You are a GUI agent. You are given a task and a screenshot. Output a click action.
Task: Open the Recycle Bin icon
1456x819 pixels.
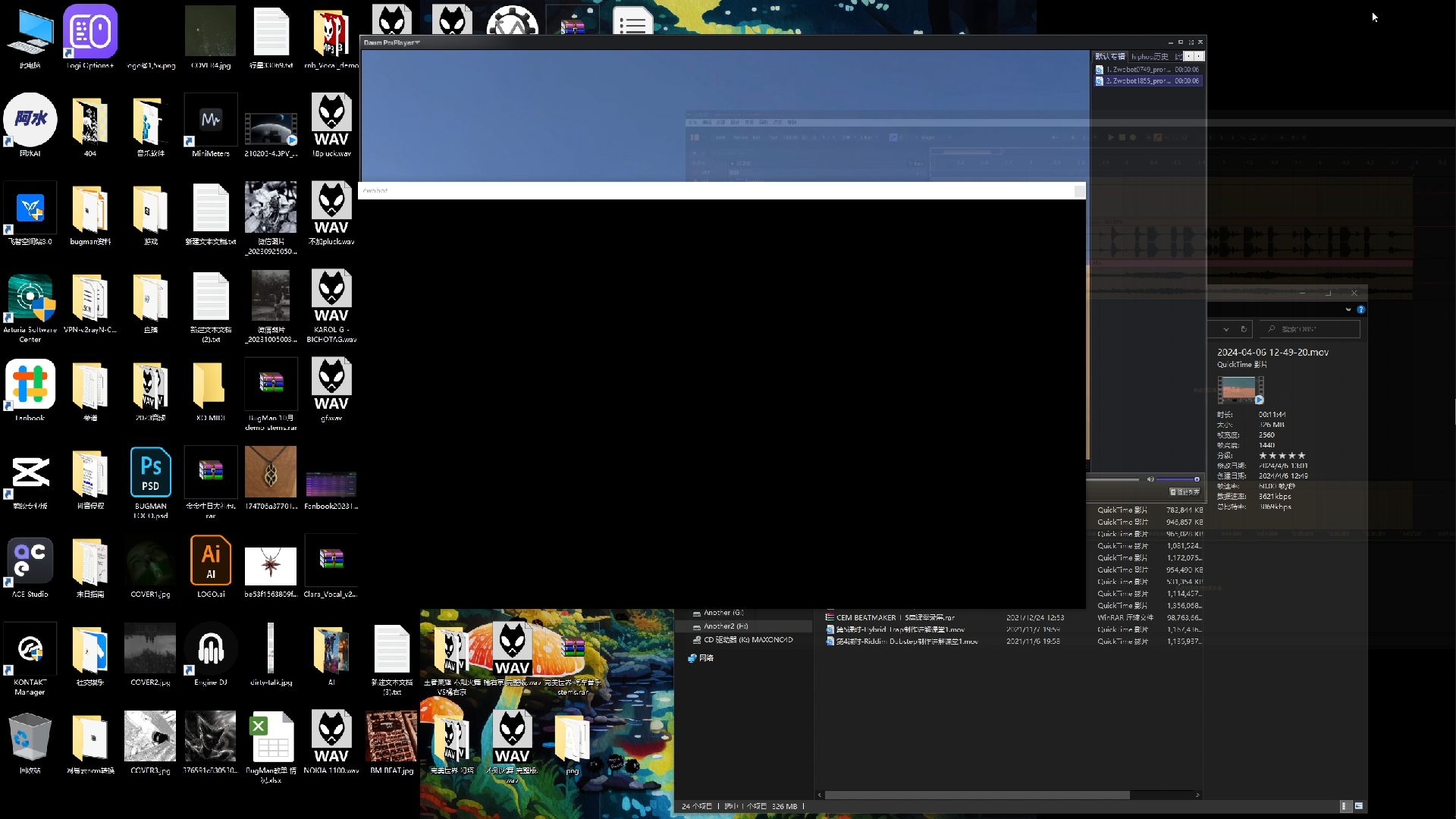pyautogui.click(x=30, y=743)
